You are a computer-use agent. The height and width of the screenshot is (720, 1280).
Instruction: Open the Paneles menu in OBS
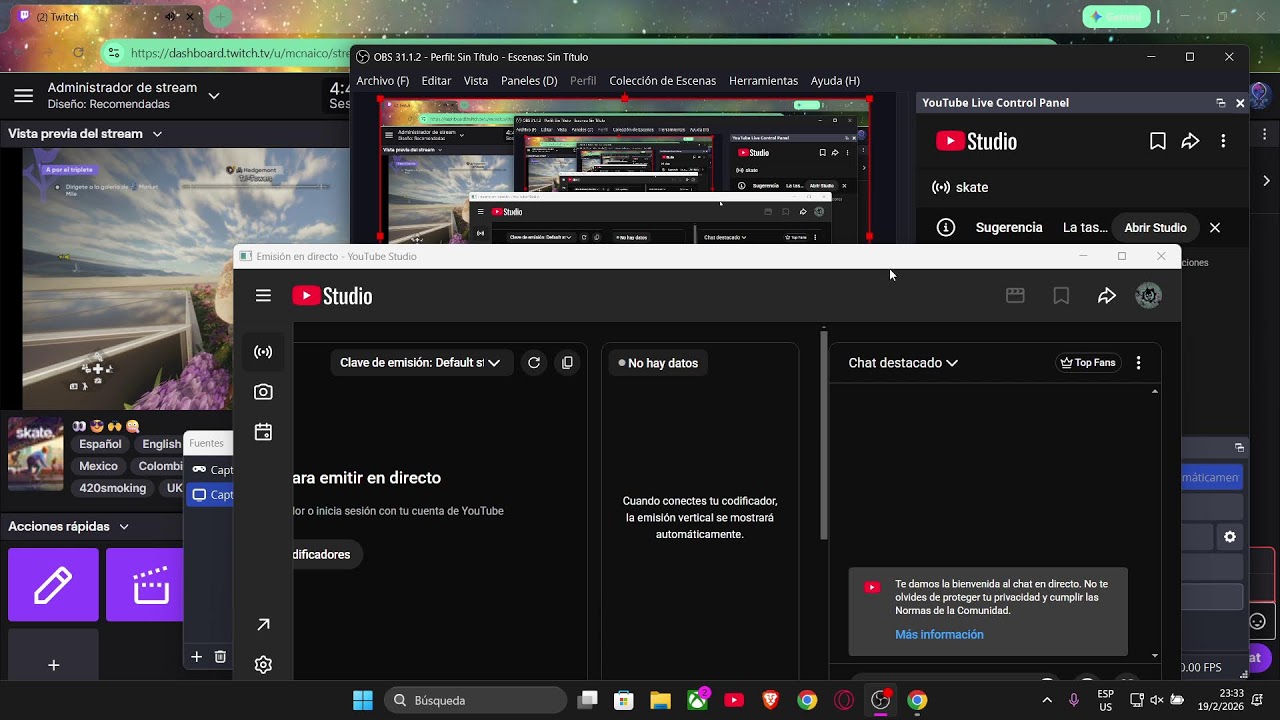coord(529,81)
